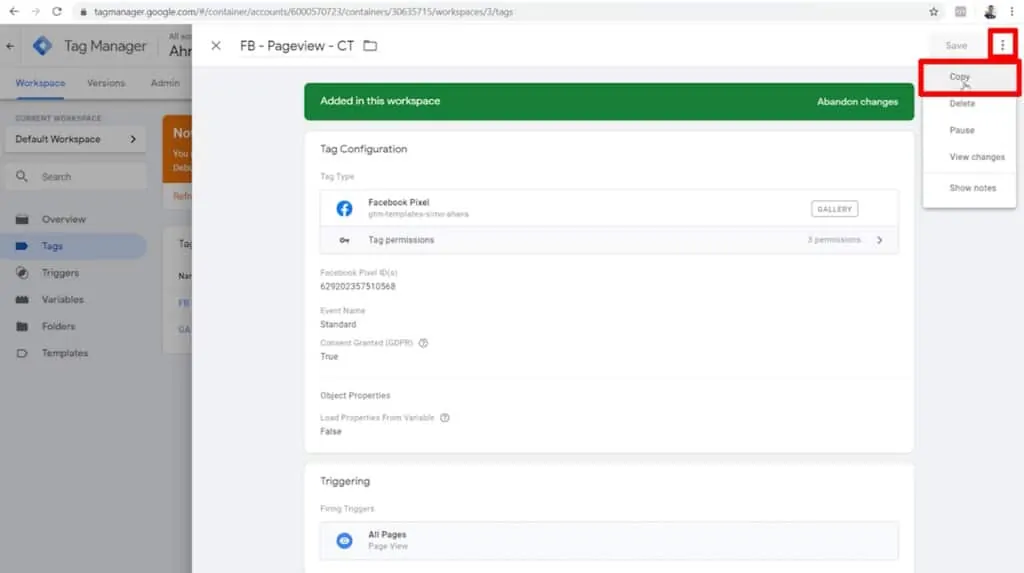Click the Load Properties value False

click(x=330, y=432)
